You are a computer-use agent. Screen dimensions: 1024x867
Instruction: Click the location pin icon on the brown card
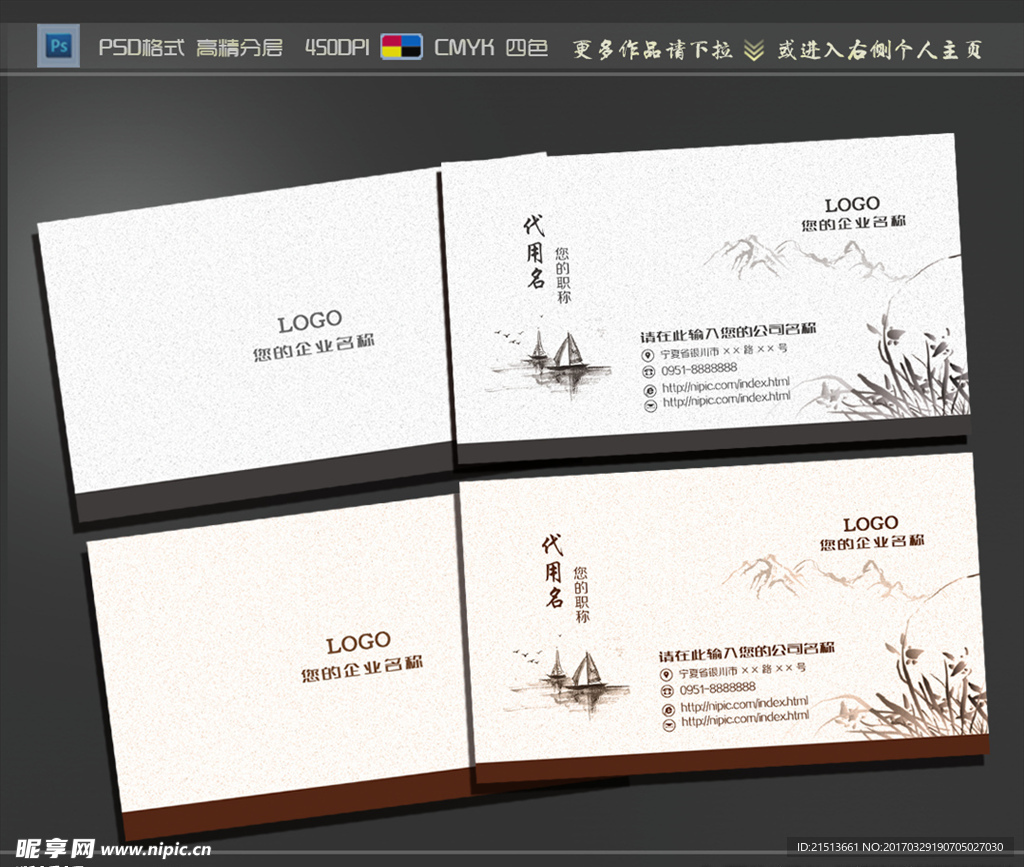pos(665,674)
